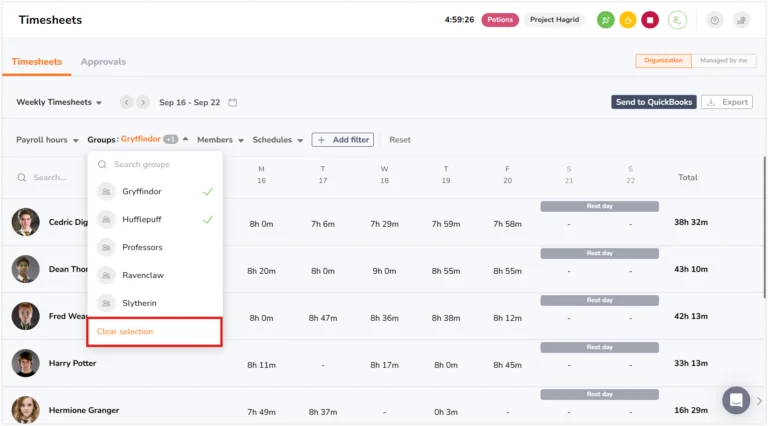Click Fred Weasley's avatar

[x=25, y=316]
